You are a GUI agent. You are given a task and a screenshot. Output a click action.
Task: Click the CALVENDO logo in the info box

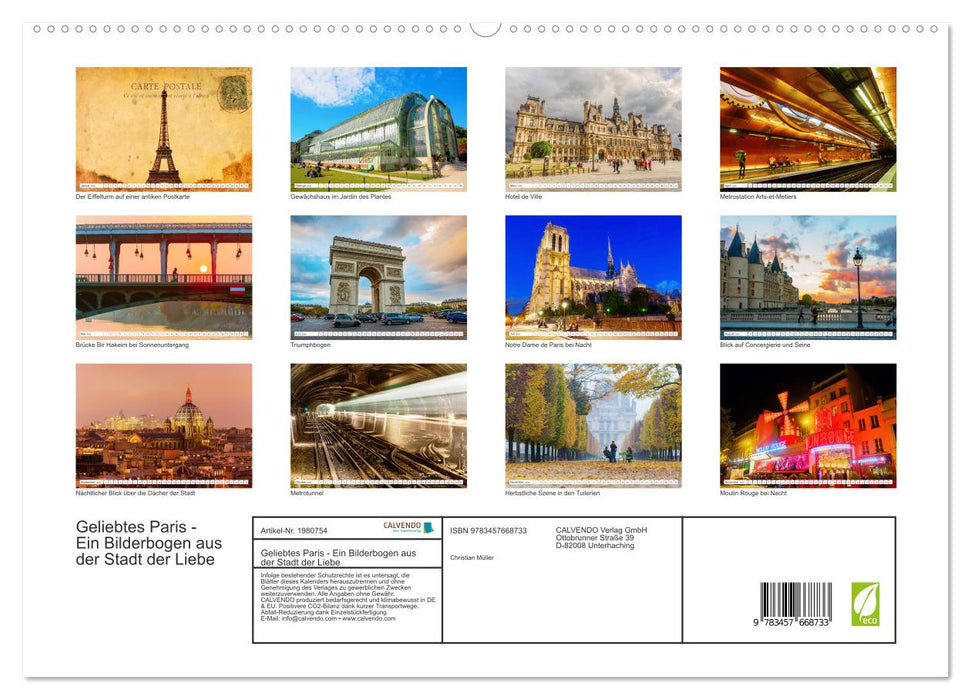click(x=408, y=527)
